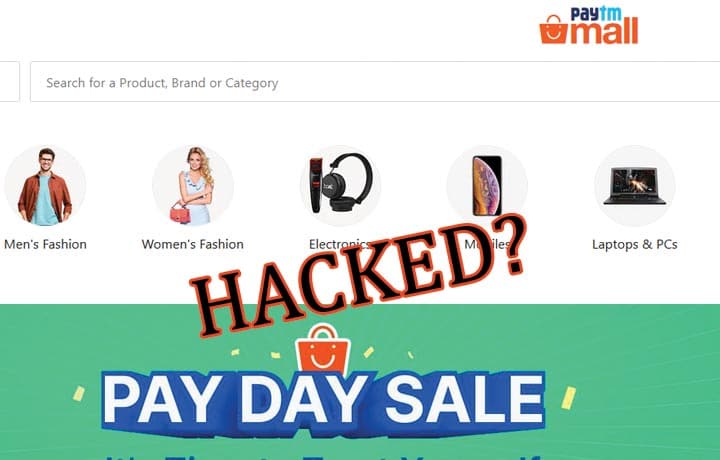Click the Paytm Mall logo
The image size is (720, 460).
pyautogui.click(x=589, y=26)
